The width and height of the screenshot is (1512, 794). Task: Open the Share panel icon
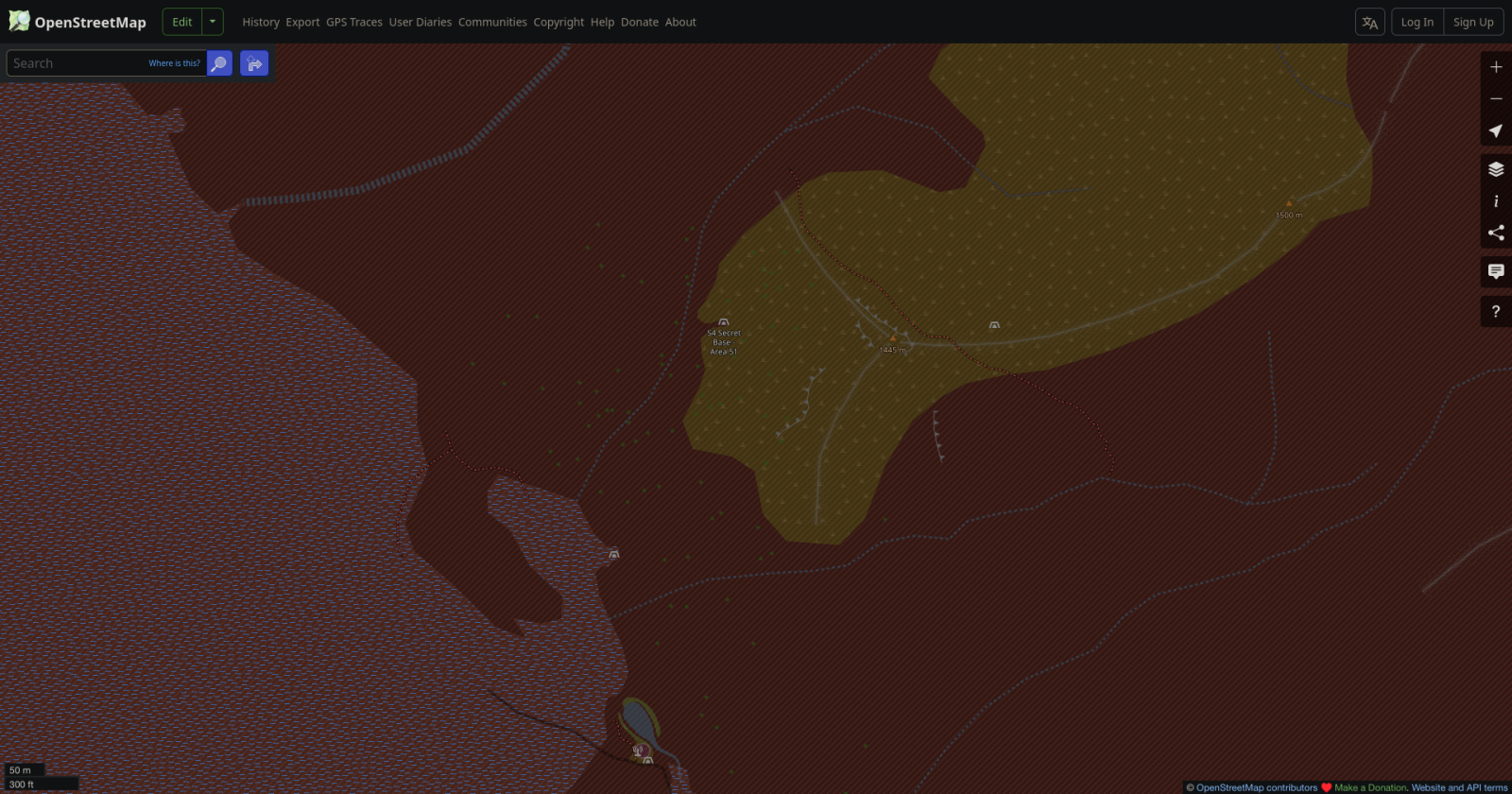pos(1495,233)
